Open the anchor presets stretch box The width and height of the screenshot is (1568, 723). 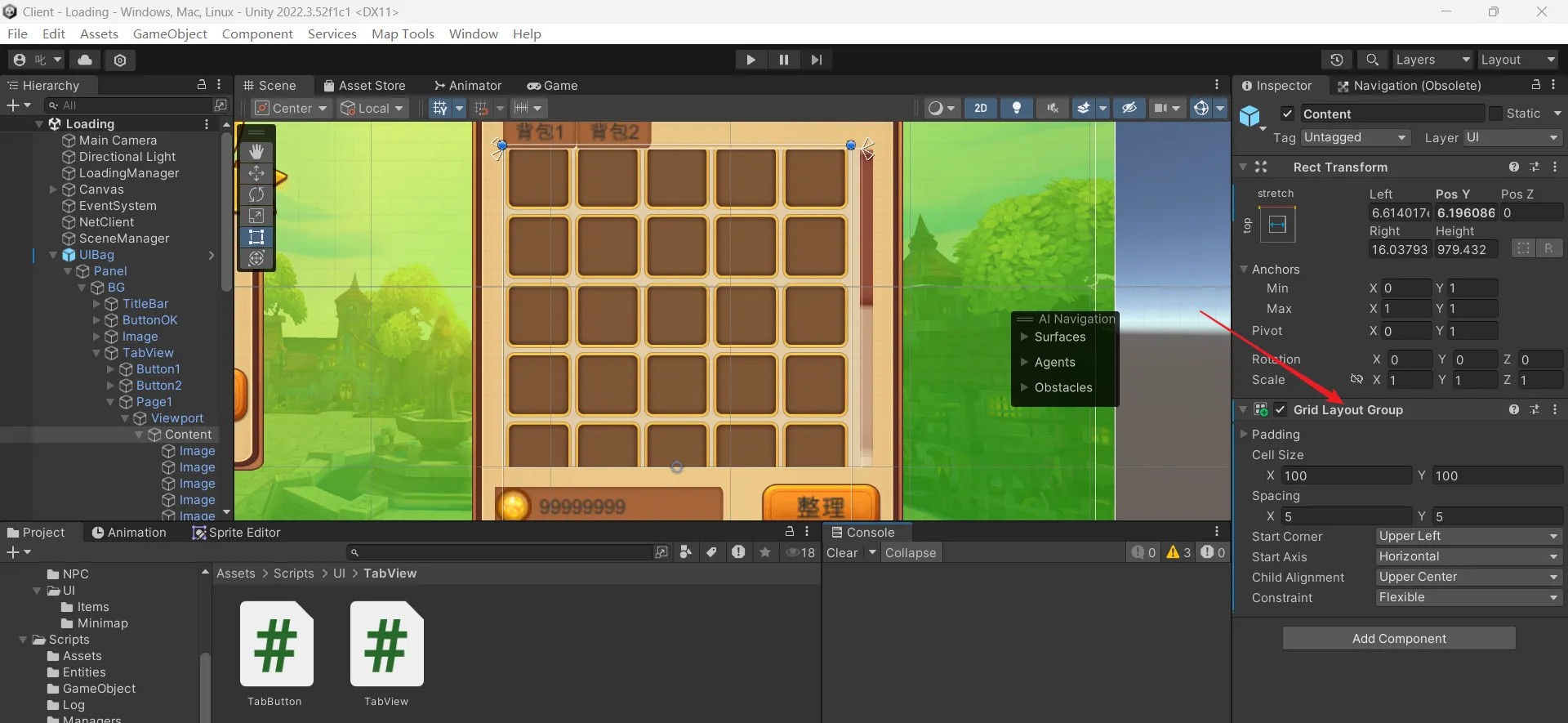1277,225
